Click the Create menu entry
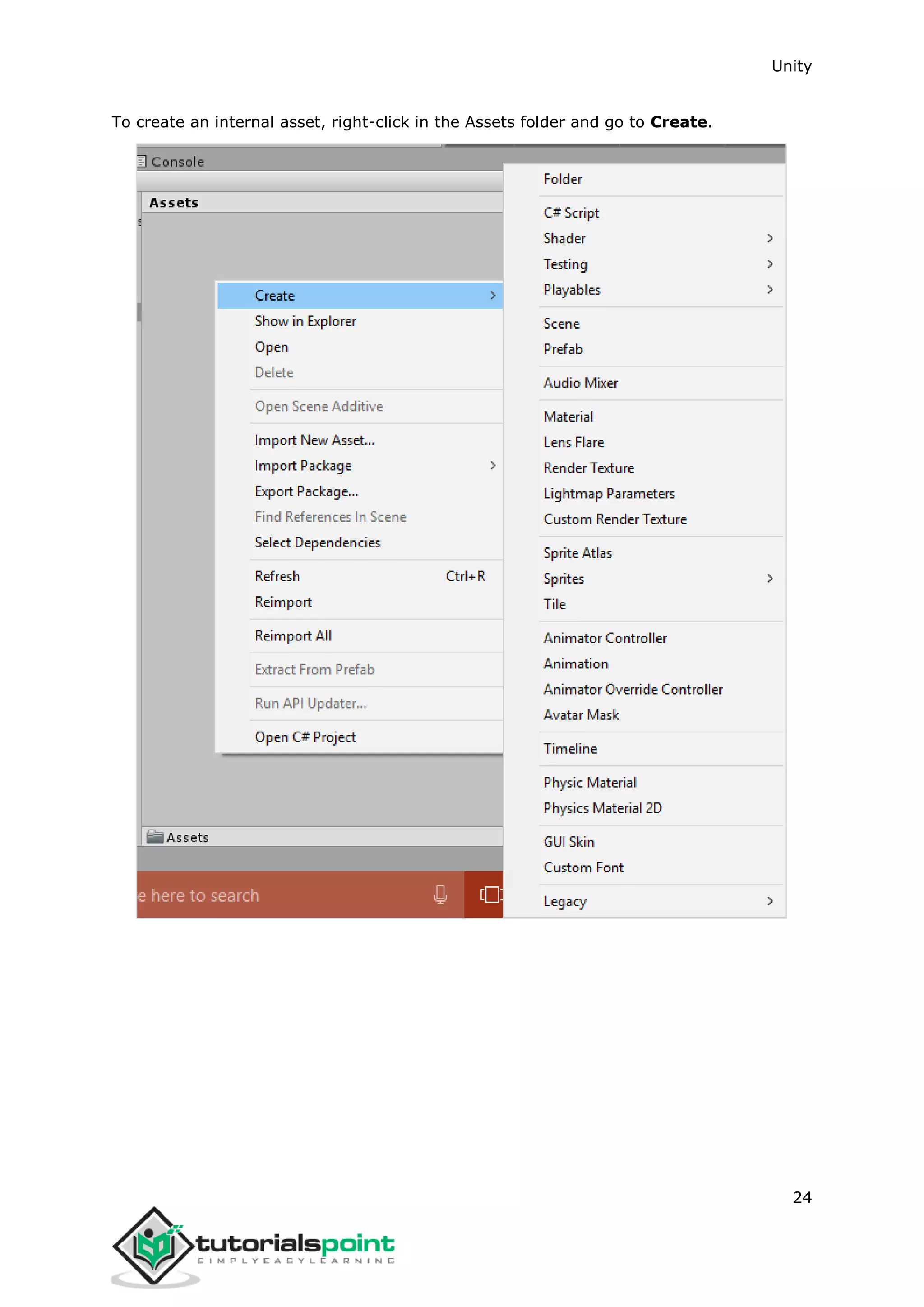This screenshot has width=924, height=1307. coord(275,296)
